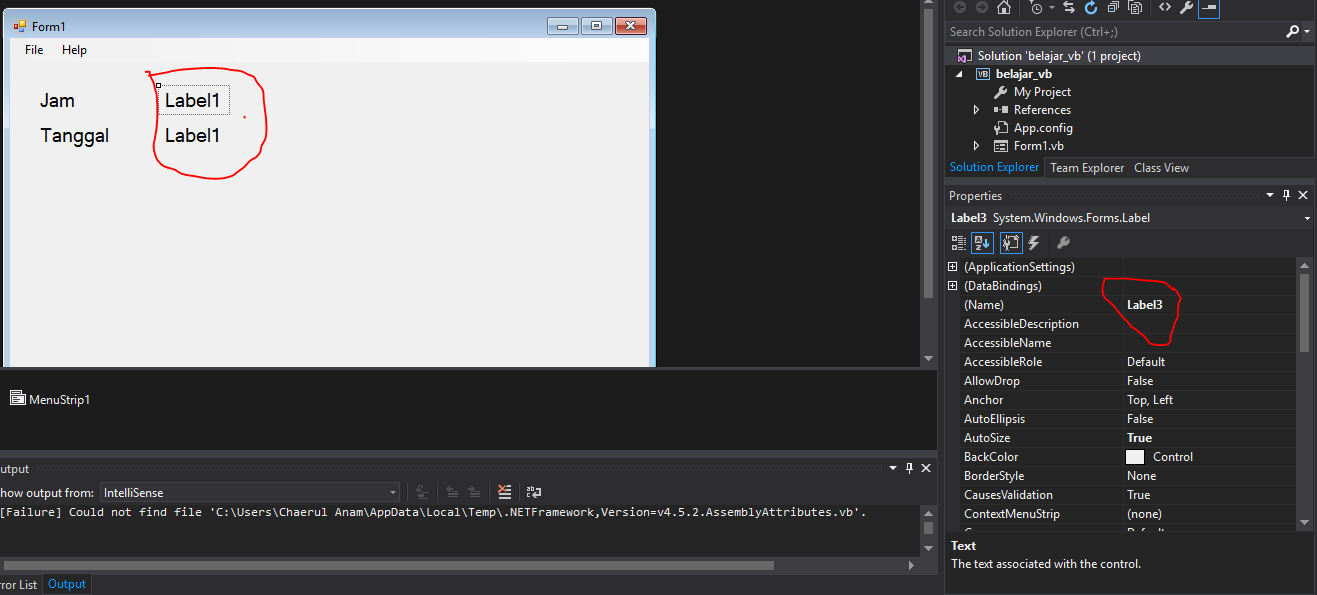
Task: Open Properties window position dropdown arrow
Action: [x=1270, y=195]
